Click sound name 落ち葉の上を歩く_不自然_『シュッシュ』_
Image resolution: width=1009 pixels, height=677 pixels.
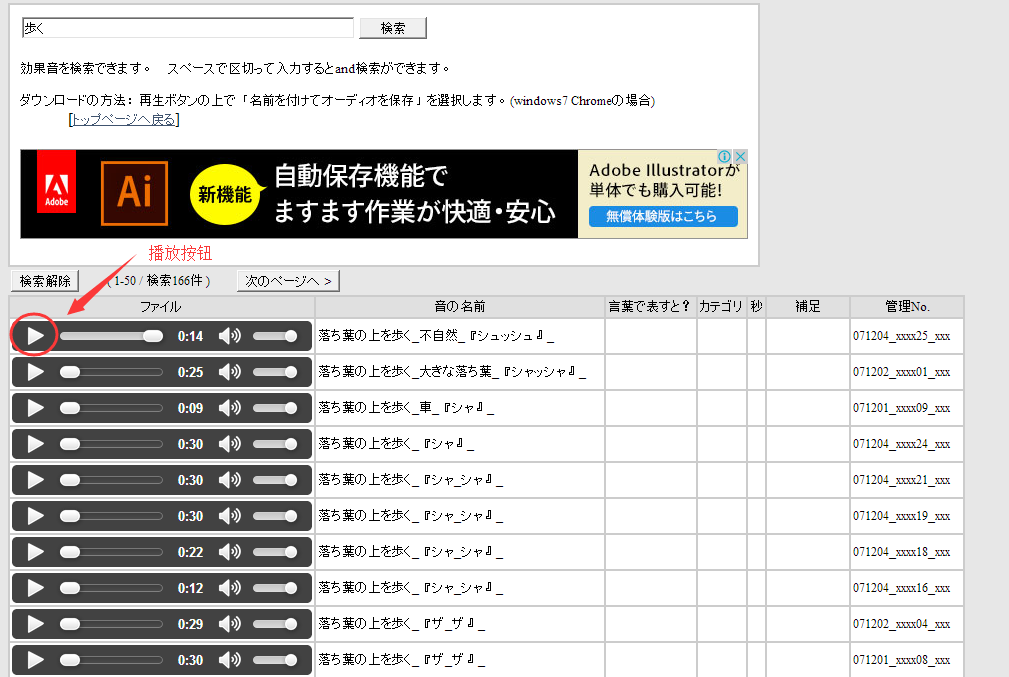436,336
